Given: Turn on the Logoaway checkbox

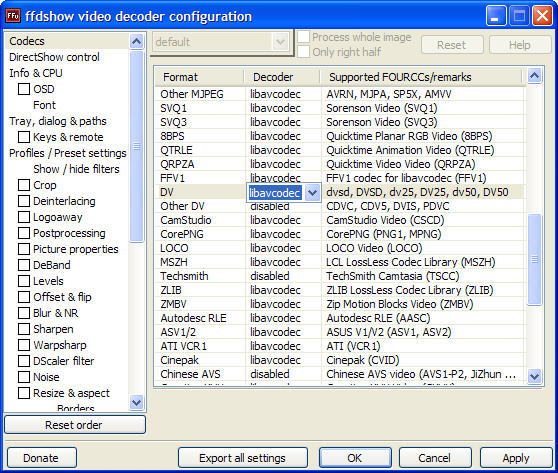Looking at the screenshot, I should pos(24,217).
